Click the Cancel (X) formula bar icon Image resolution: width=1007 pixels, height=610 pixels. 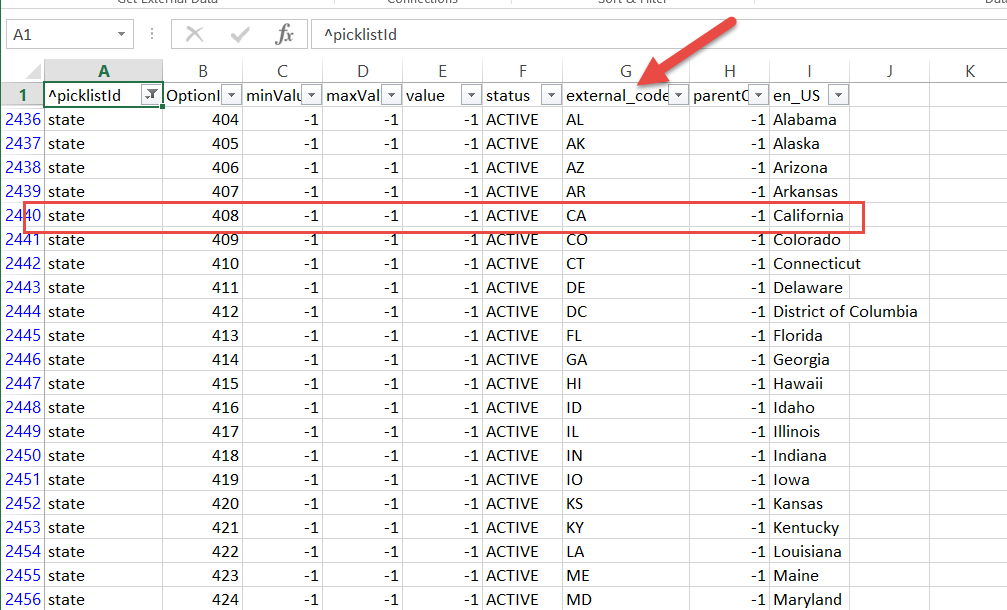point(194,34)
